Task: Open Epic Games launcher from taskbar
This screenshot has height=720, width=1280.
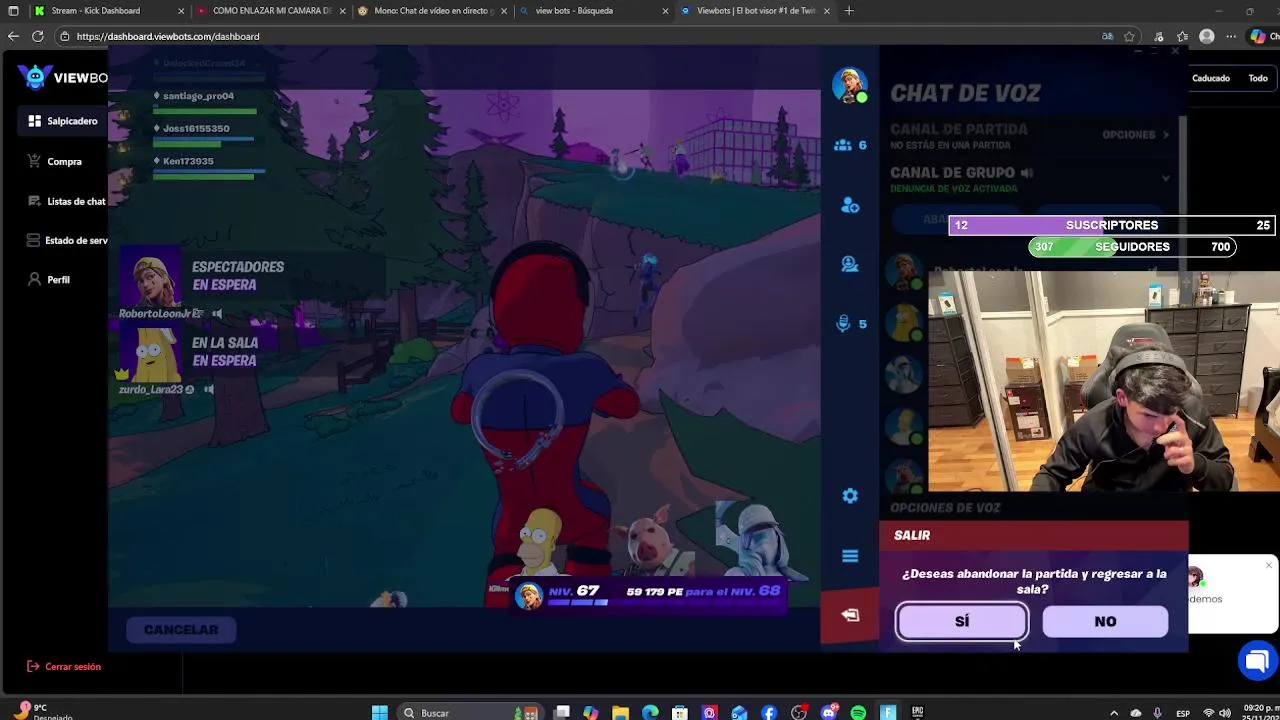Action: (x=917, y=713)
